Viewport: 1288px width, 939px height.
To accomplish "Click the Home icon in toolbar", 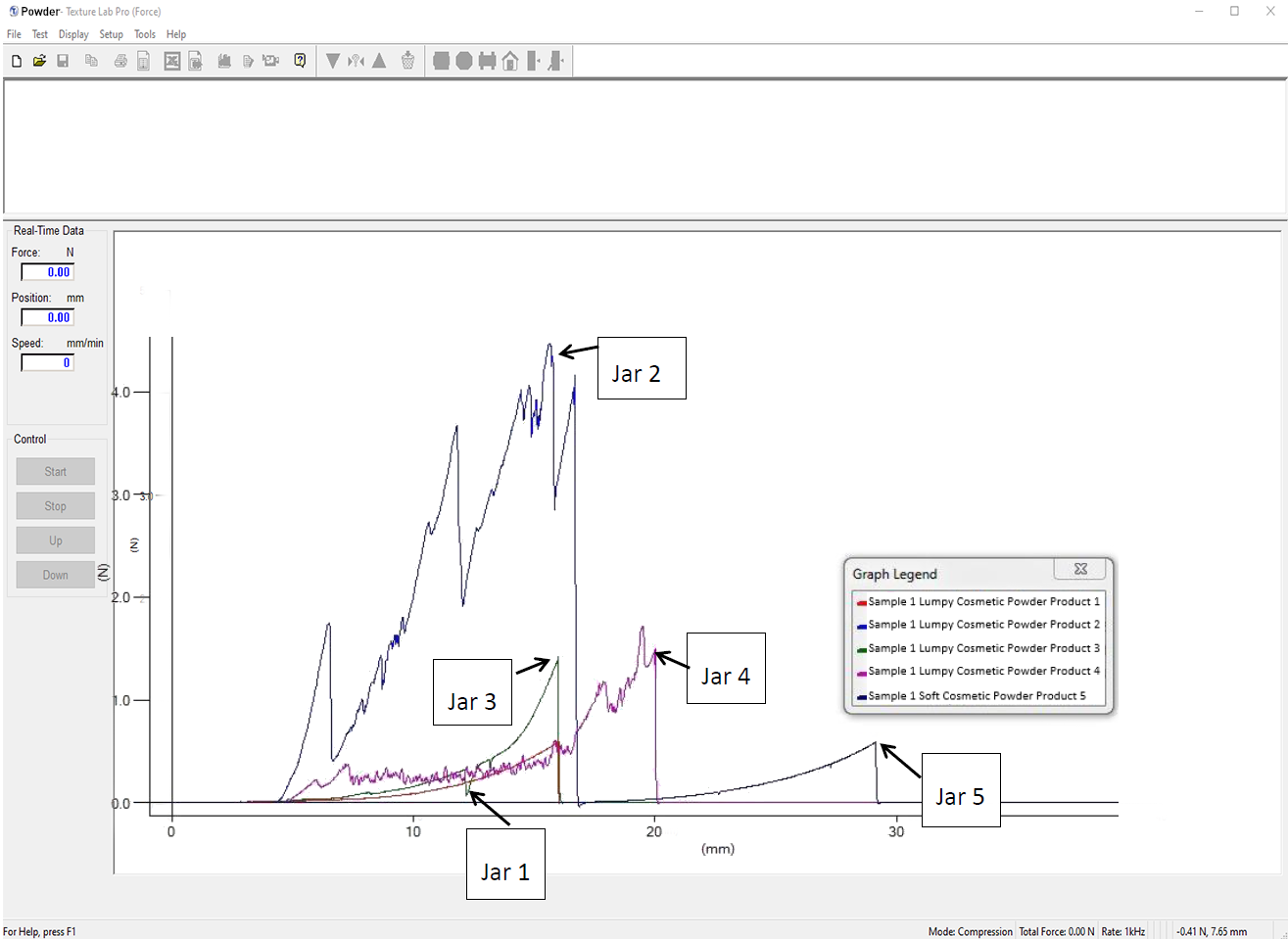I will (510, 61).
